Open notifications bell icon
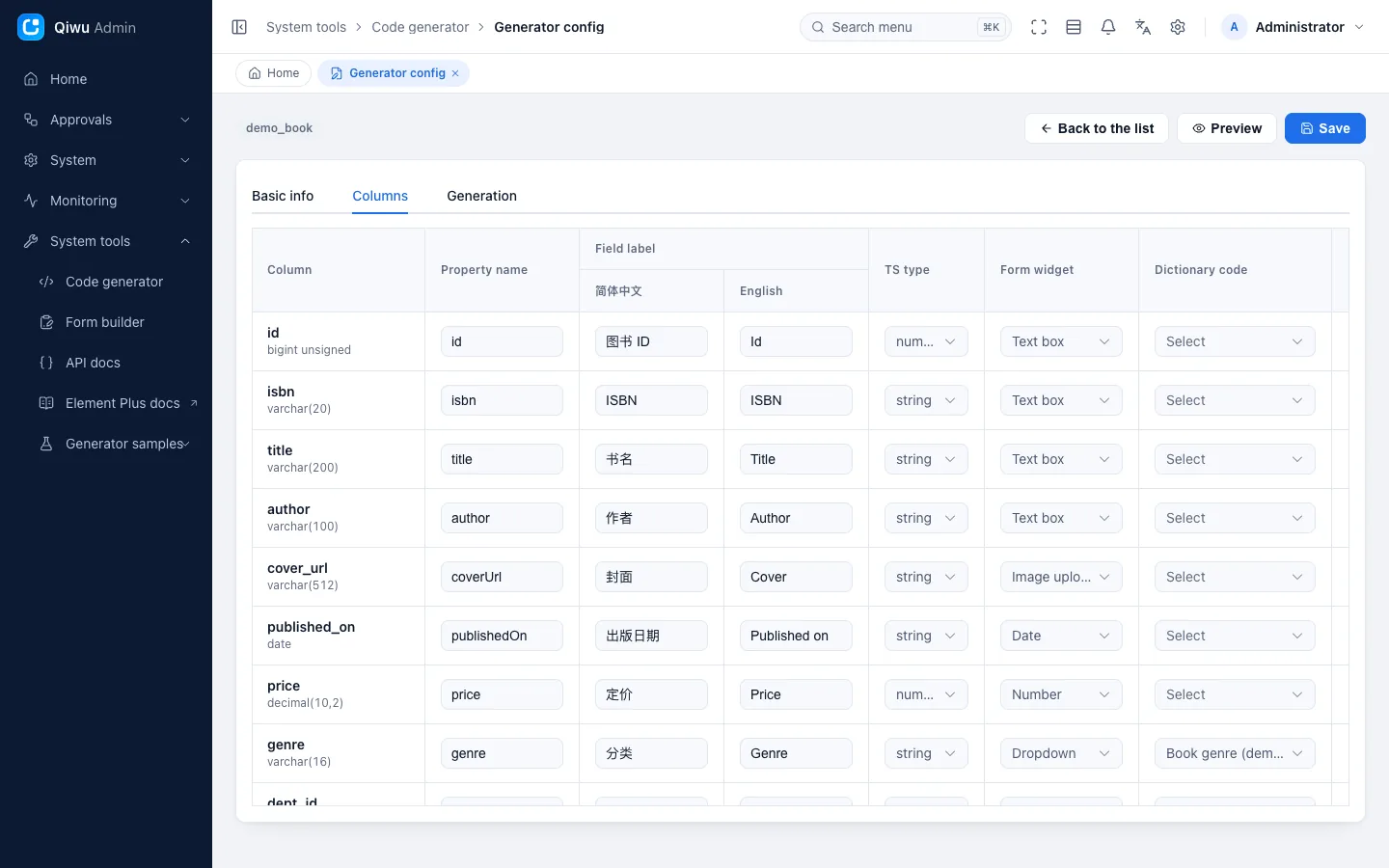This screenshot has height=868, width=1389. pos(1108,27)
